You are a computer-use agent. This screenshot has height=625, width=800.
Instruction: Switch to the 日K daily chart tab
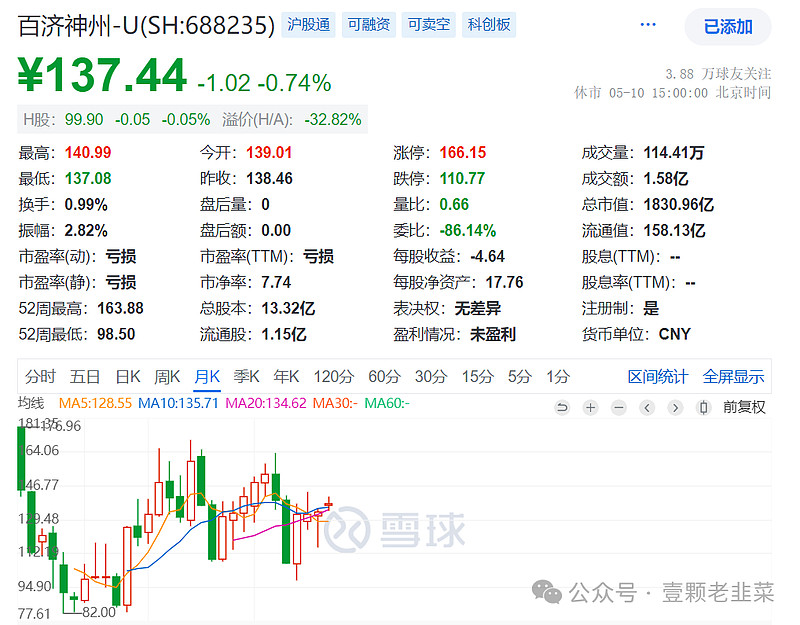(128, 377)
